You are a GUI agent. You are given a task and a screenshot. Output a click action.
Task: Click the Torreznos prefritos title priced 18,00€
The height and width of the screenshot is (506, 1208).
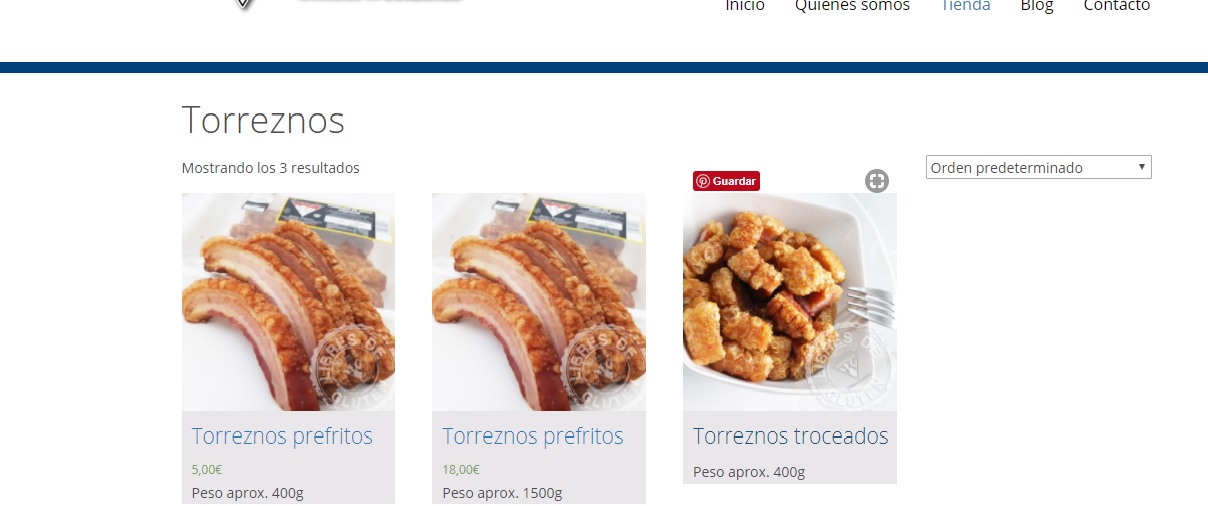pos(533,437)
